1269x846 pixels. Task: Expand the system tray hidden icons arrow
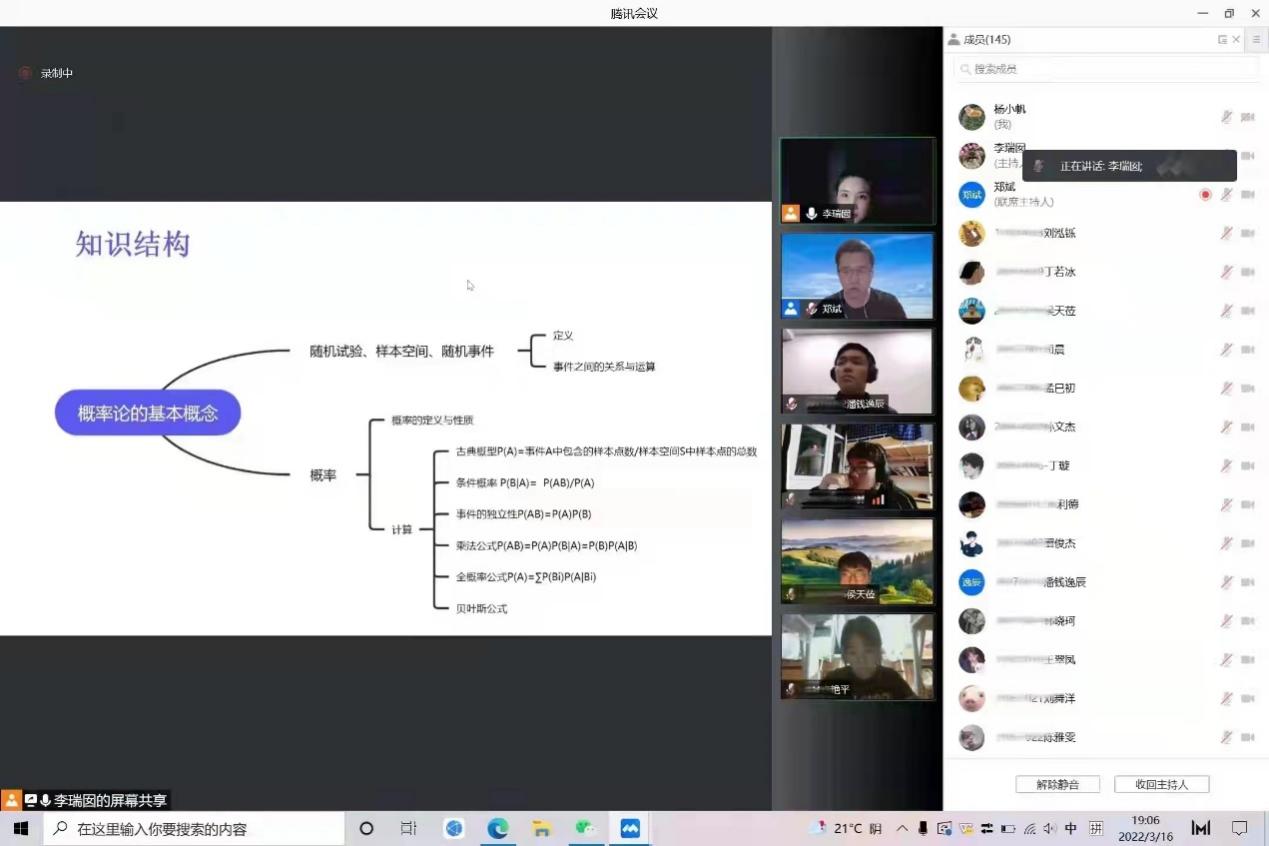click(902, 828)
